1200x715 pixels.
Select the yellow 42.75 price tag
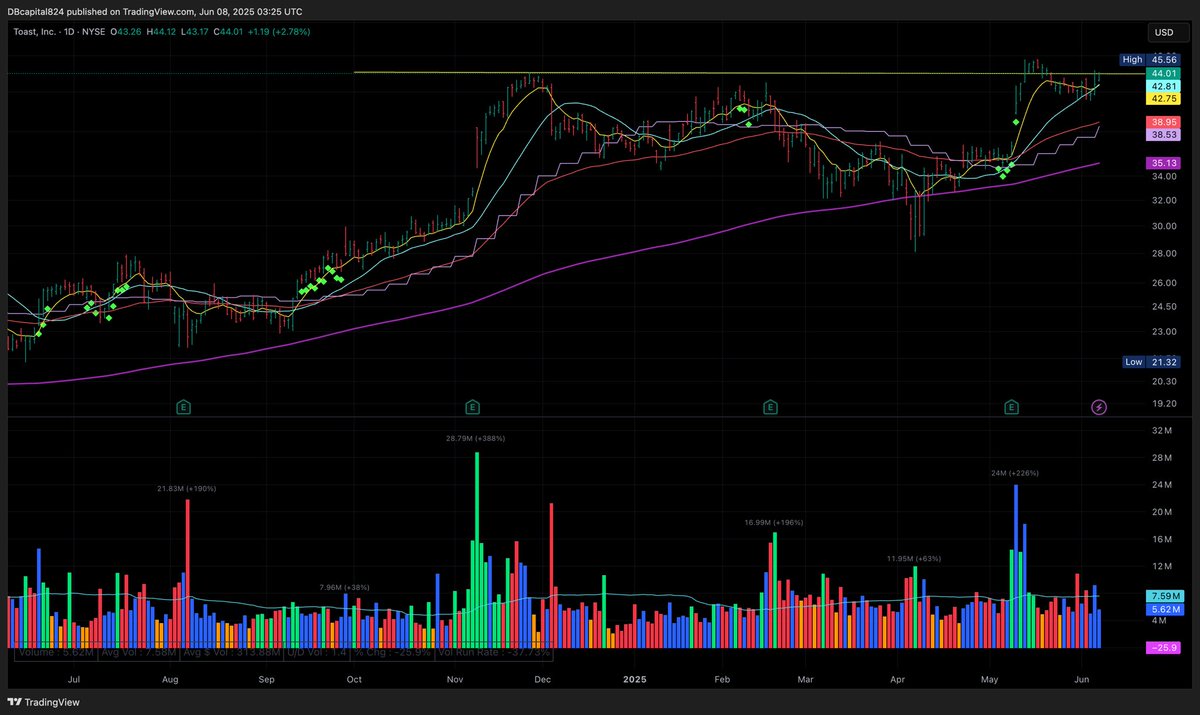(x=1163, y=99)
